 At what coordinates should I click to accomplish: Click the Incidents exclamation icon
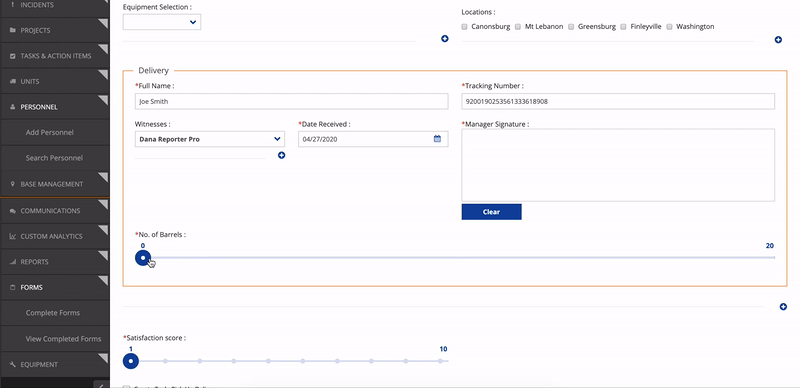coord(13,5)
